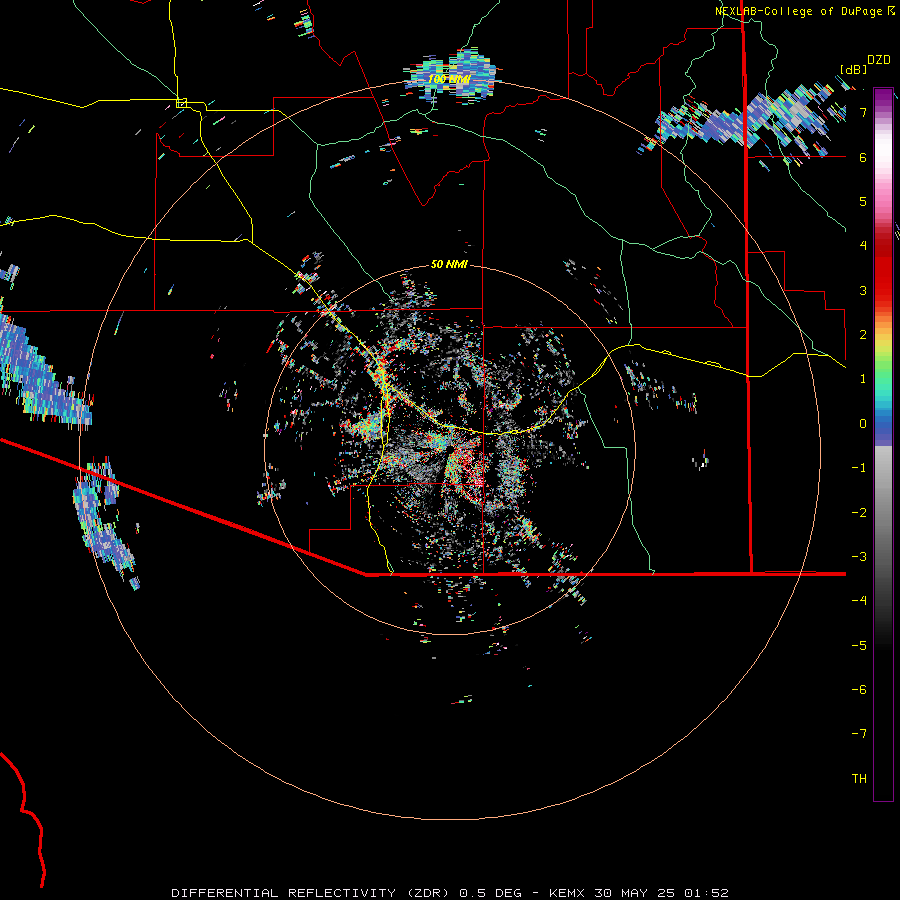The width and height of the screenshot is (900, 900).
Task: Click the -3 dB tick on the color scale
Action: (x=859, y=557)
